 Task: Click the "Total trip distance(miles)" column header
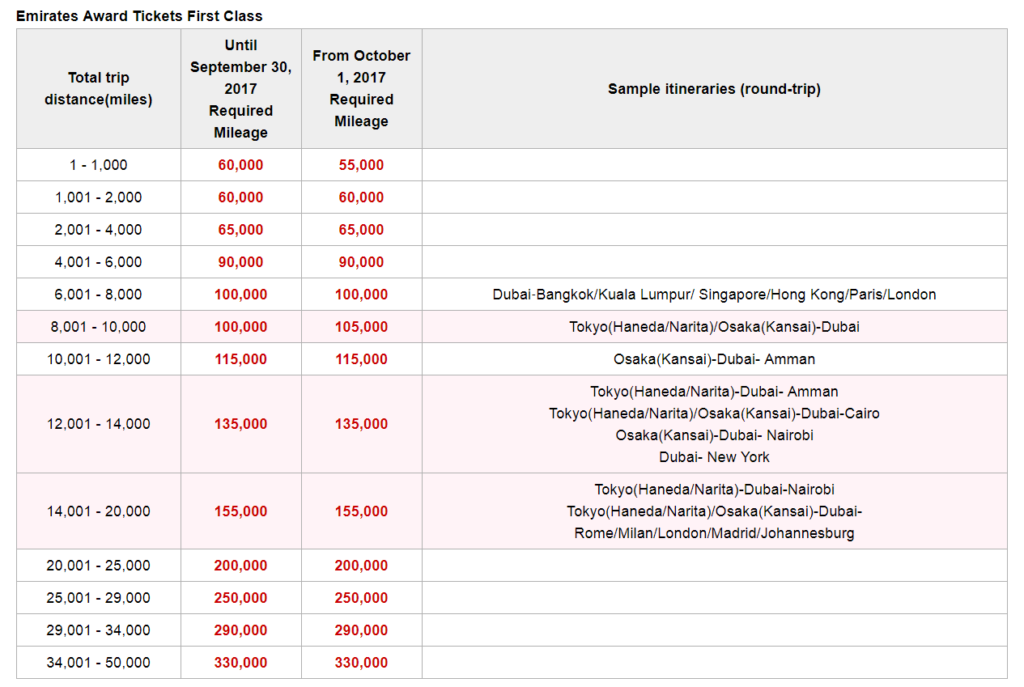(x=99, y=89)
